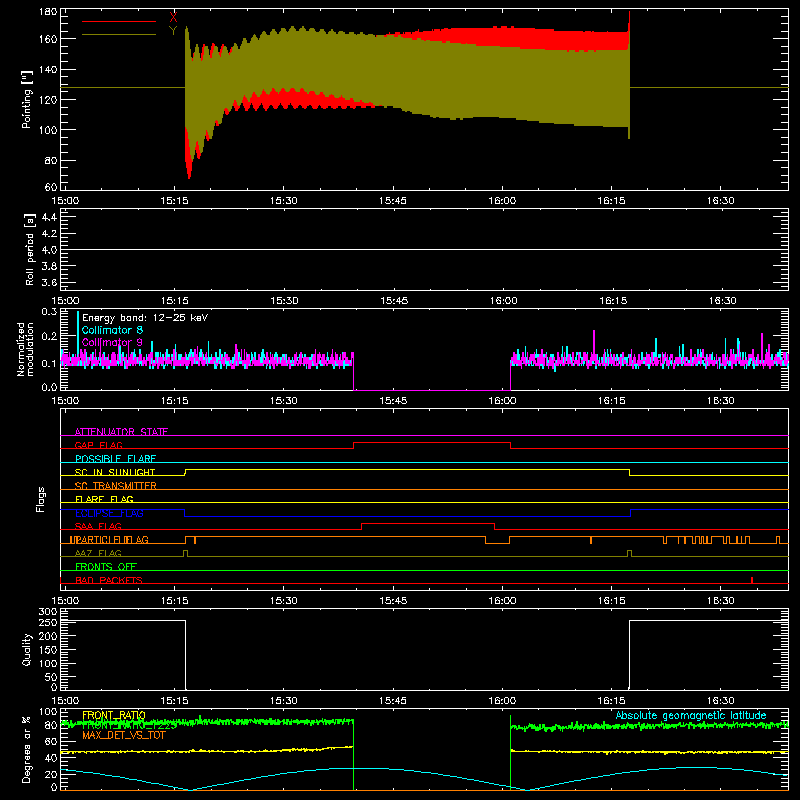Click the 16:30 tick label under Quality plot
800x800 pixels.
coord(720,701)
